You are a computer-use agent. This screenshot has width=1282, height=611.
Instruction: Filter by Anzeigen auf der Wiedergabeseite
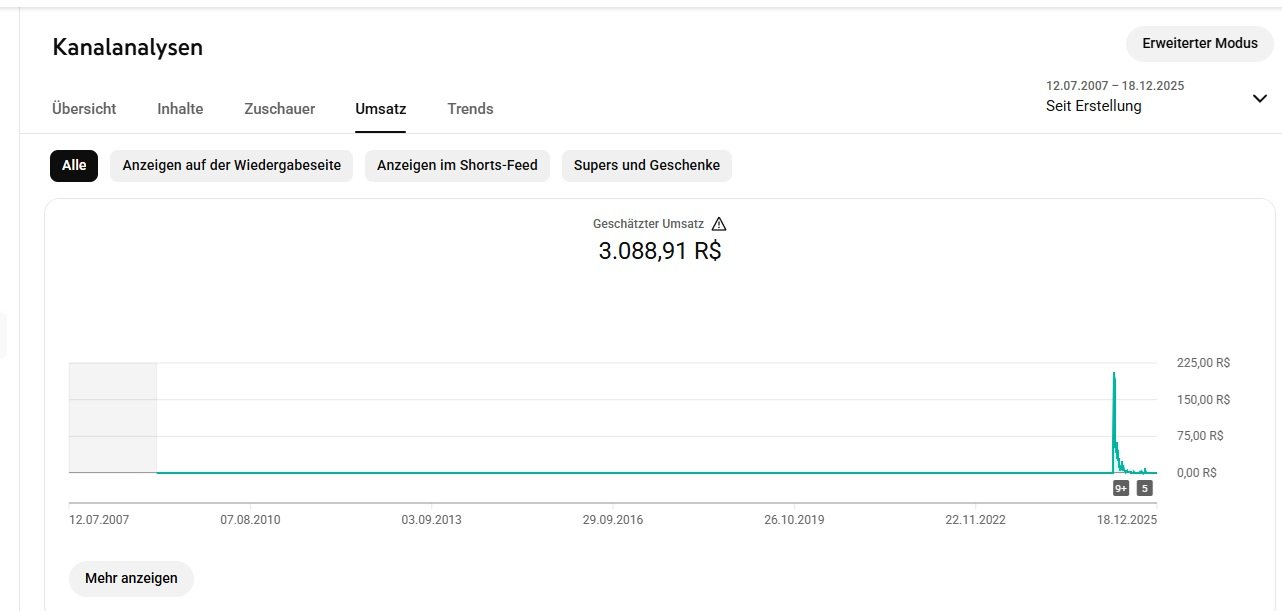[231, 166]
